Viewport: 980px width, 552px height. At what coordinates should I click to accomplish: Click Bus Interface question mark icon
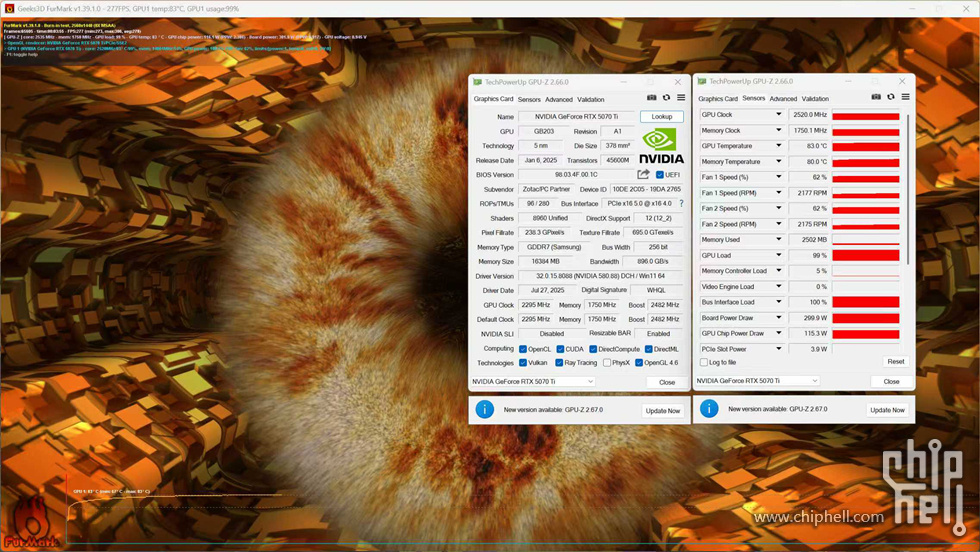pyautogui.click(x=681, y=204)
